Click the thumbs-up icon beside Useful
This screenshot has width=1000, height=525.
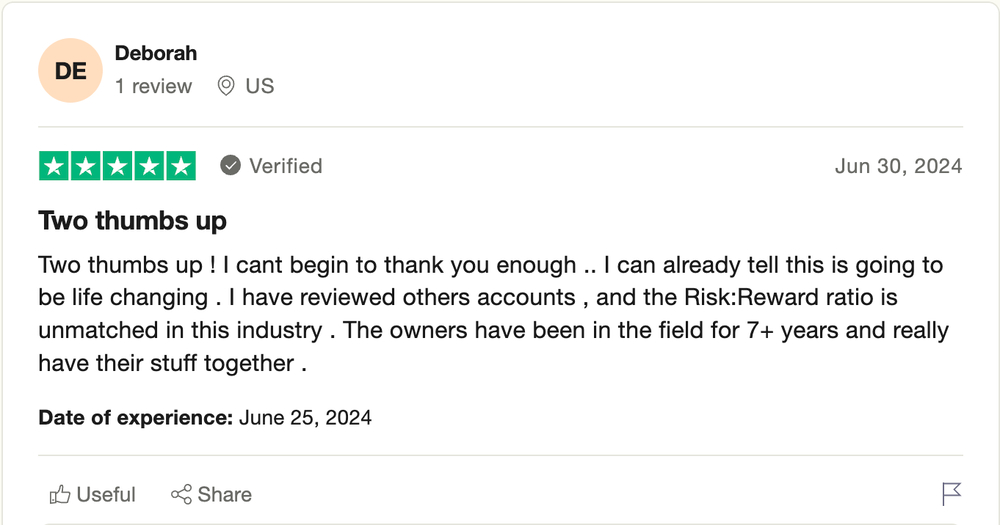[x=60, y=494]
